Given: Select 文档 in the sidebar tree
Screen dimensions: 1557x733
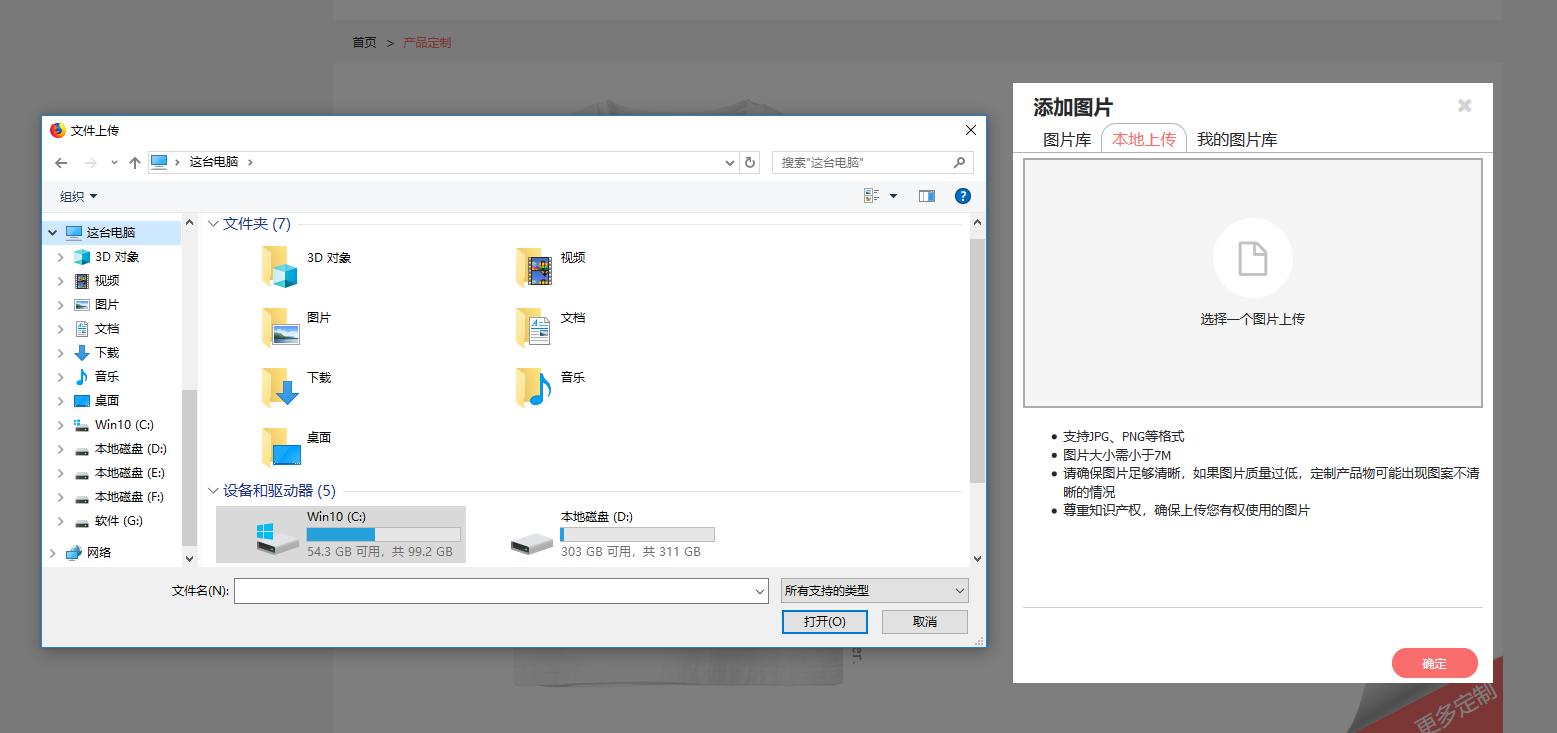Looking at the screenshot, I should coord(107,329).
